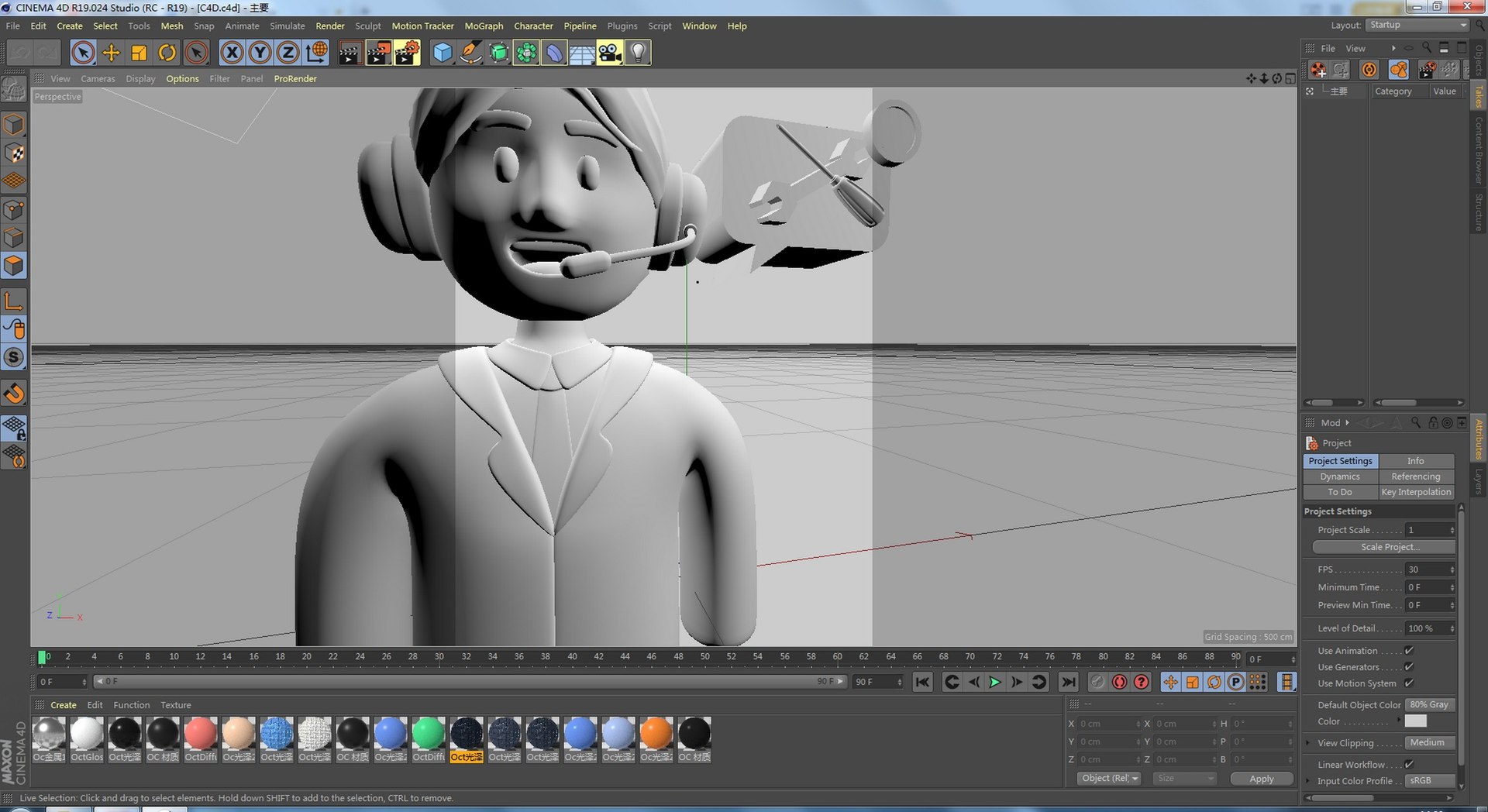Open Default Object Color dropdown
The height and width of the screenshot is (812, 1488).
point(1429,705)
